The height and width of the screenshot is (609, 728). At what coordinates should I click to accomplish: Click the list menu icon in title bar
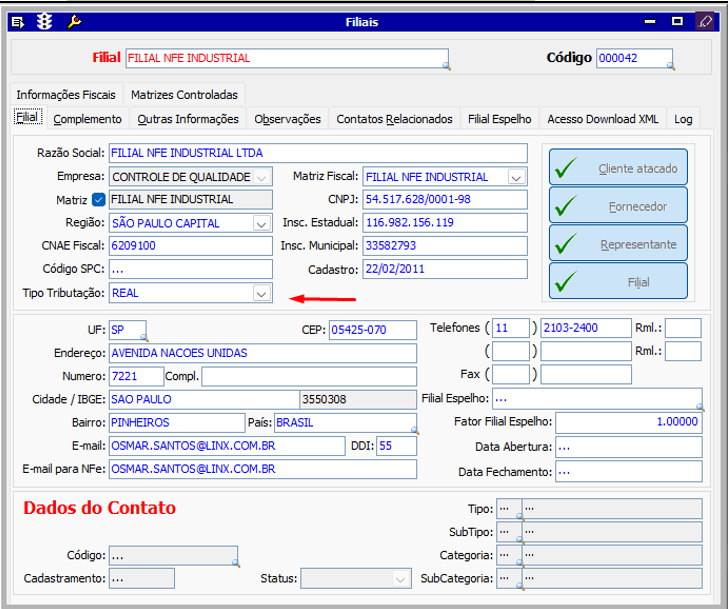pyautogui.click(x=19, y=21)
